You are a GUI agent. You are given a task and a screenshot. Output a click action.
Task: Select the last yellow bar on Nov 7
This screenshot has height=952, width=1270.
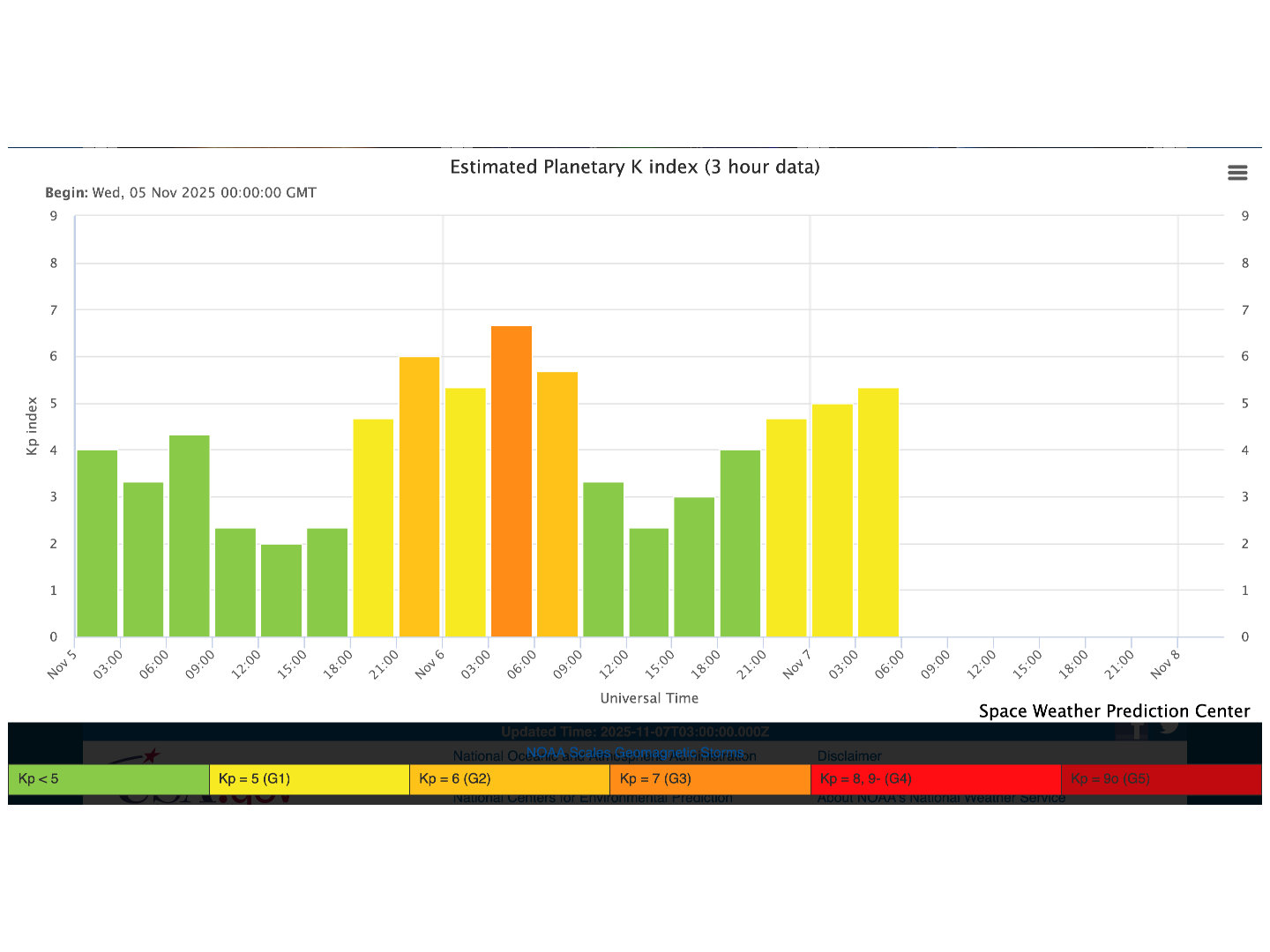coord(878,512)
